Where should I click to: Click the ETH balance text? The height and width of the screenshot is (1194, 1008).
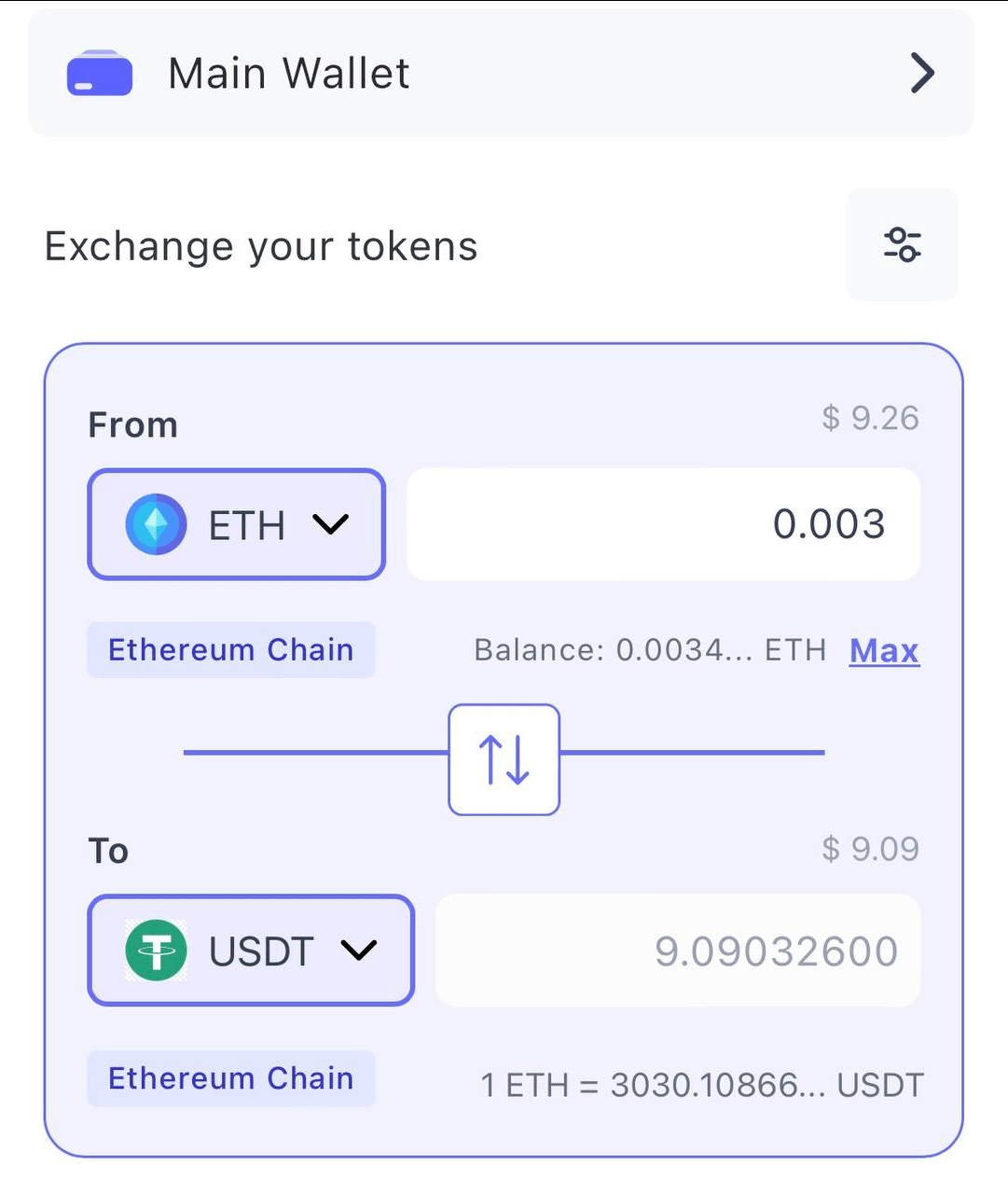coord(650,650)
